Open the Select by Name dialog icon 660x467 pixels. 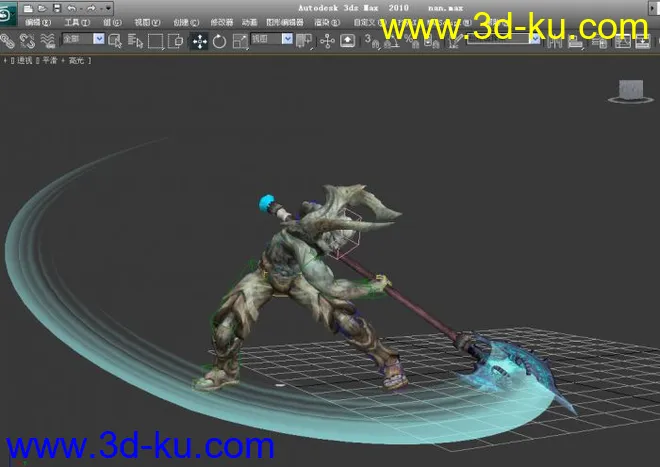click(135, 41)
